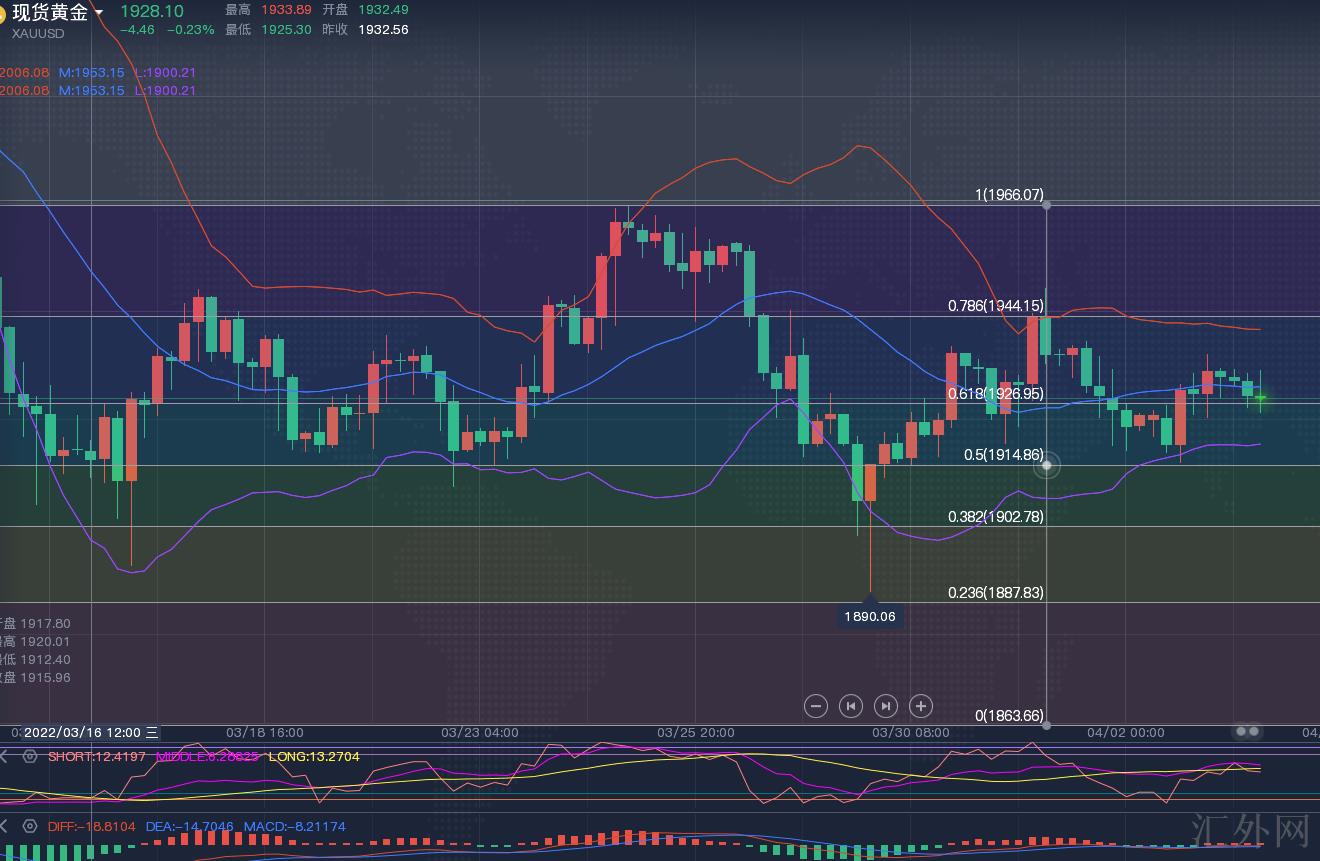Click the first-row Bollinger L:1900.21 value
The width and height of the screenshot is (1320, 861).
[x=165, y=73]
